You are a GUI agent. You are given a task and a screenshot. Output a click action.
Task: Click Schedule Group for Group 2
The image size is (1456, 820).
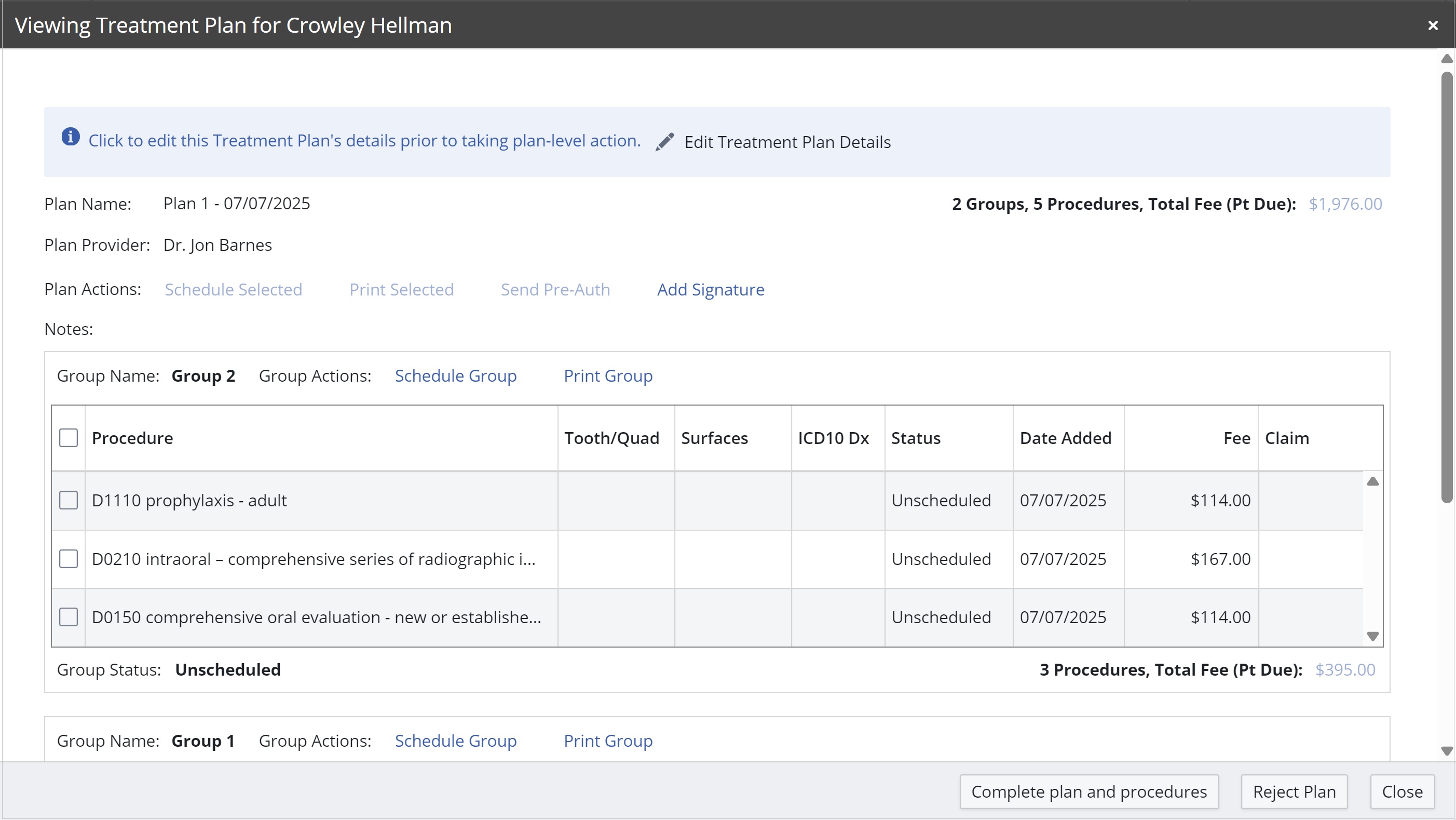[x=456, y=375]
